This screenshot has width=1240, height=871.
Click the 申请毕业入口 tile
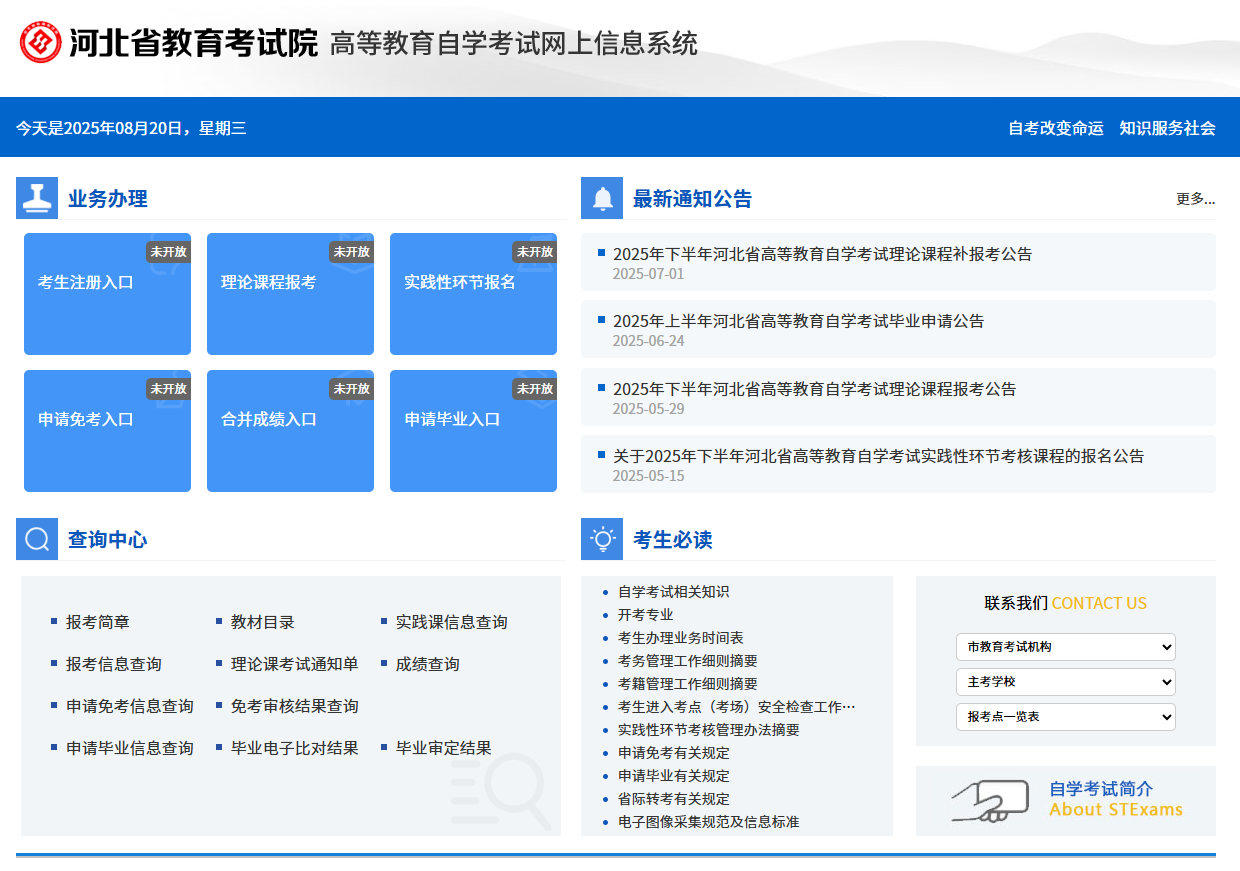[473, 431]
